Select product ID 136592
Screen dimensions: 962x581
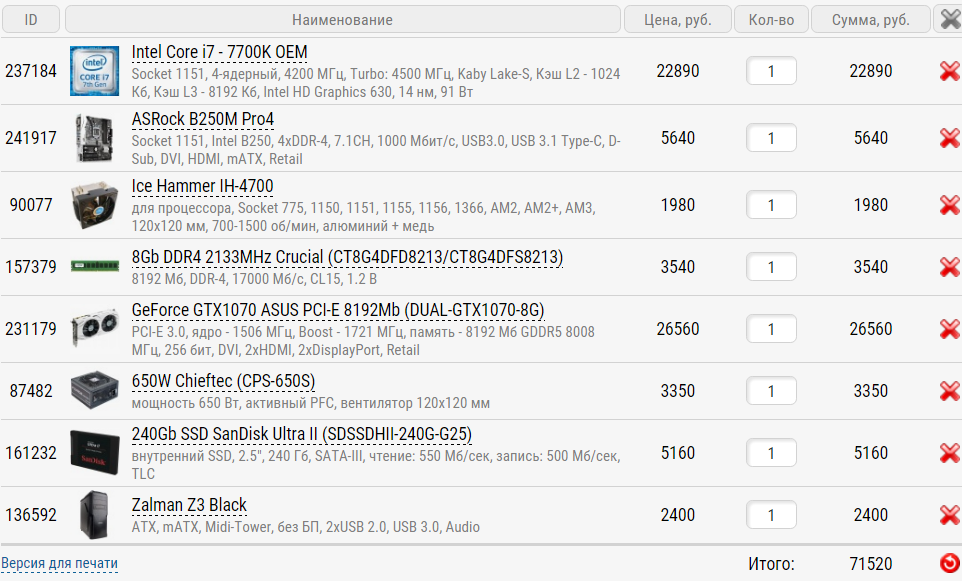[x=31, y=515]
